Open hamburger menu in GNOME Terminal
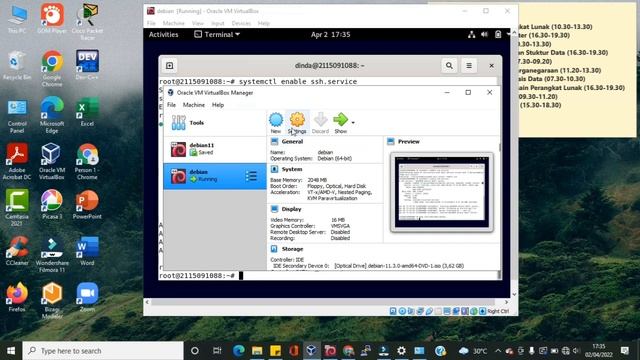 click(469, 66)
